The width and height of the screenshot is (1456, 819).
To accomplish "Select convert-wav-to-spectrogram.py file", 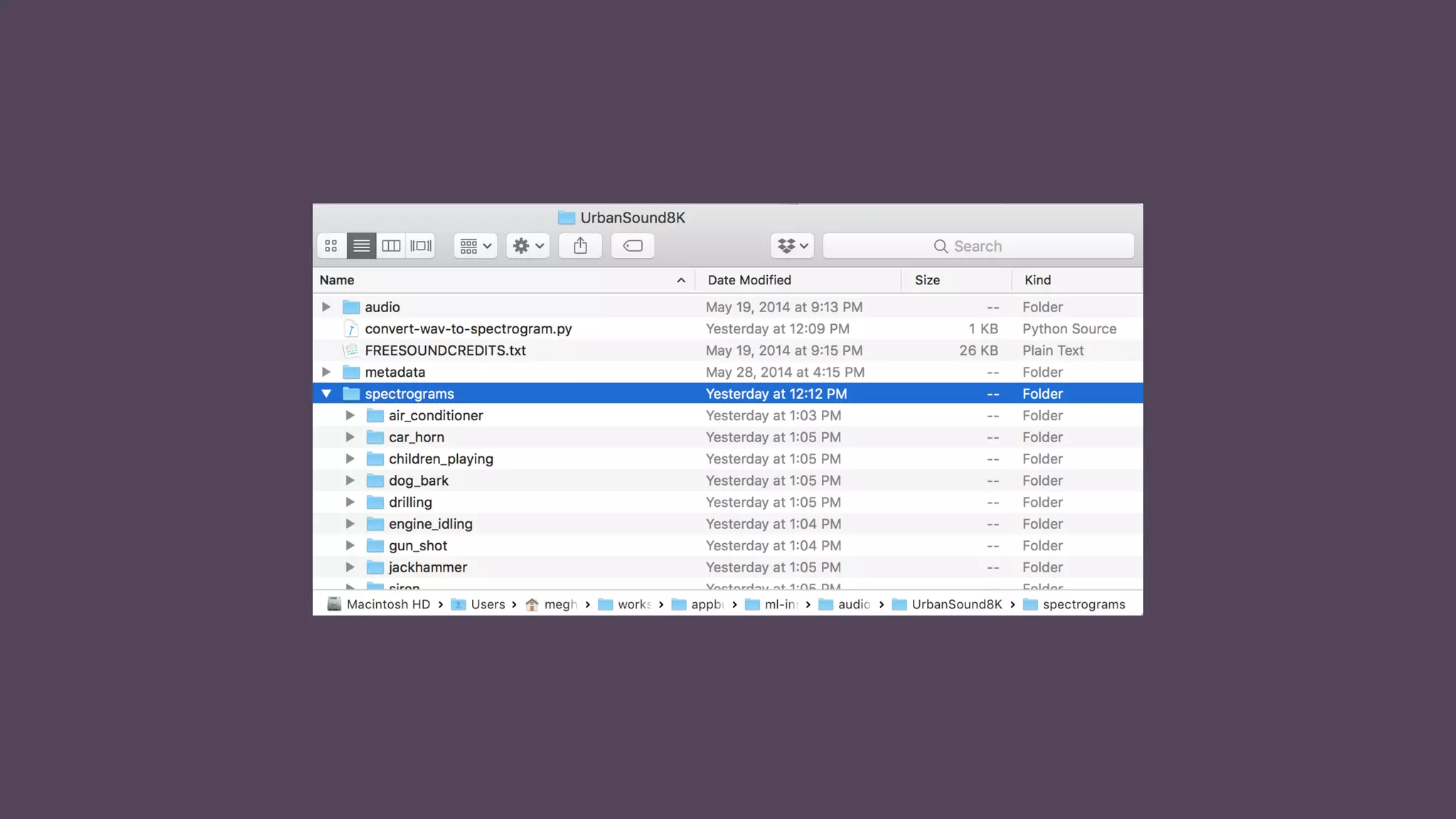I will [468, 329].
